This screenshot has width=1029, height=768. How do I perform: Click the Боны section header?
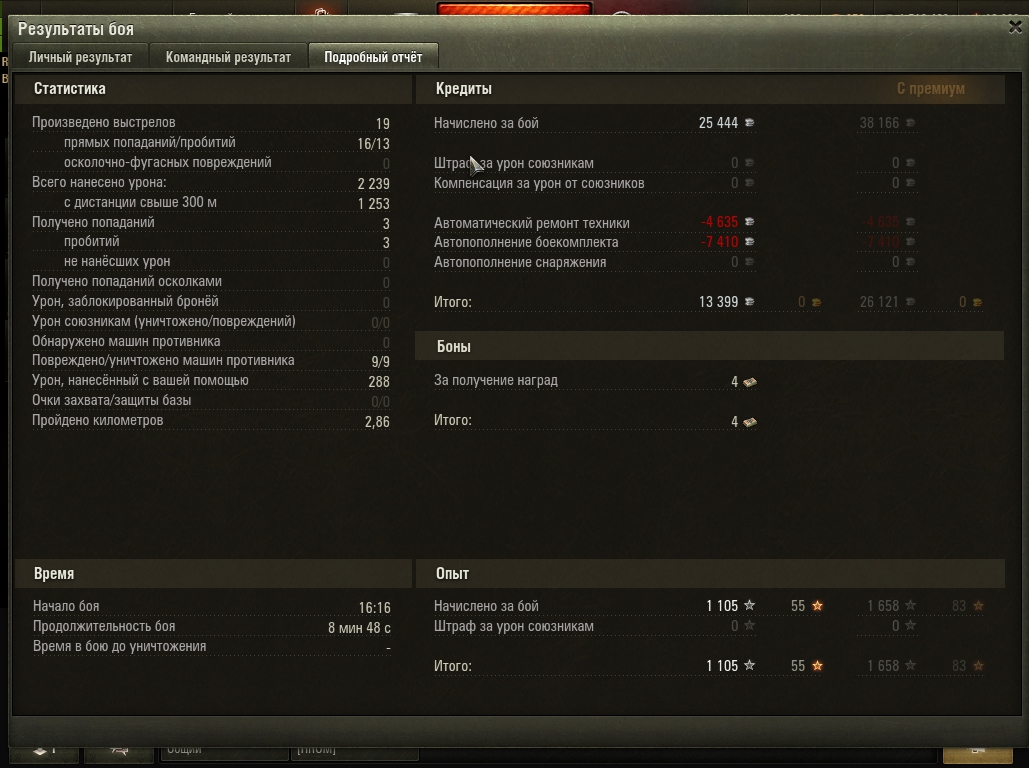click(453, 347)
